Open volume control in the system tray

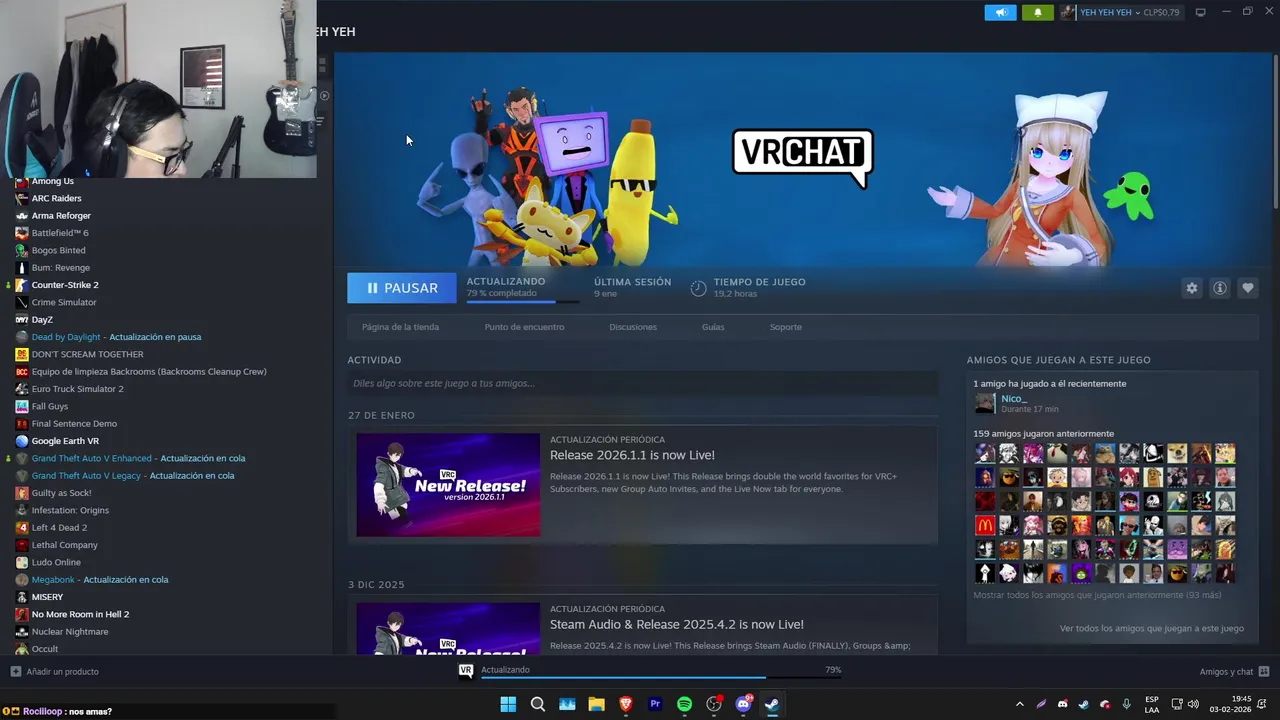point(1193,704)
